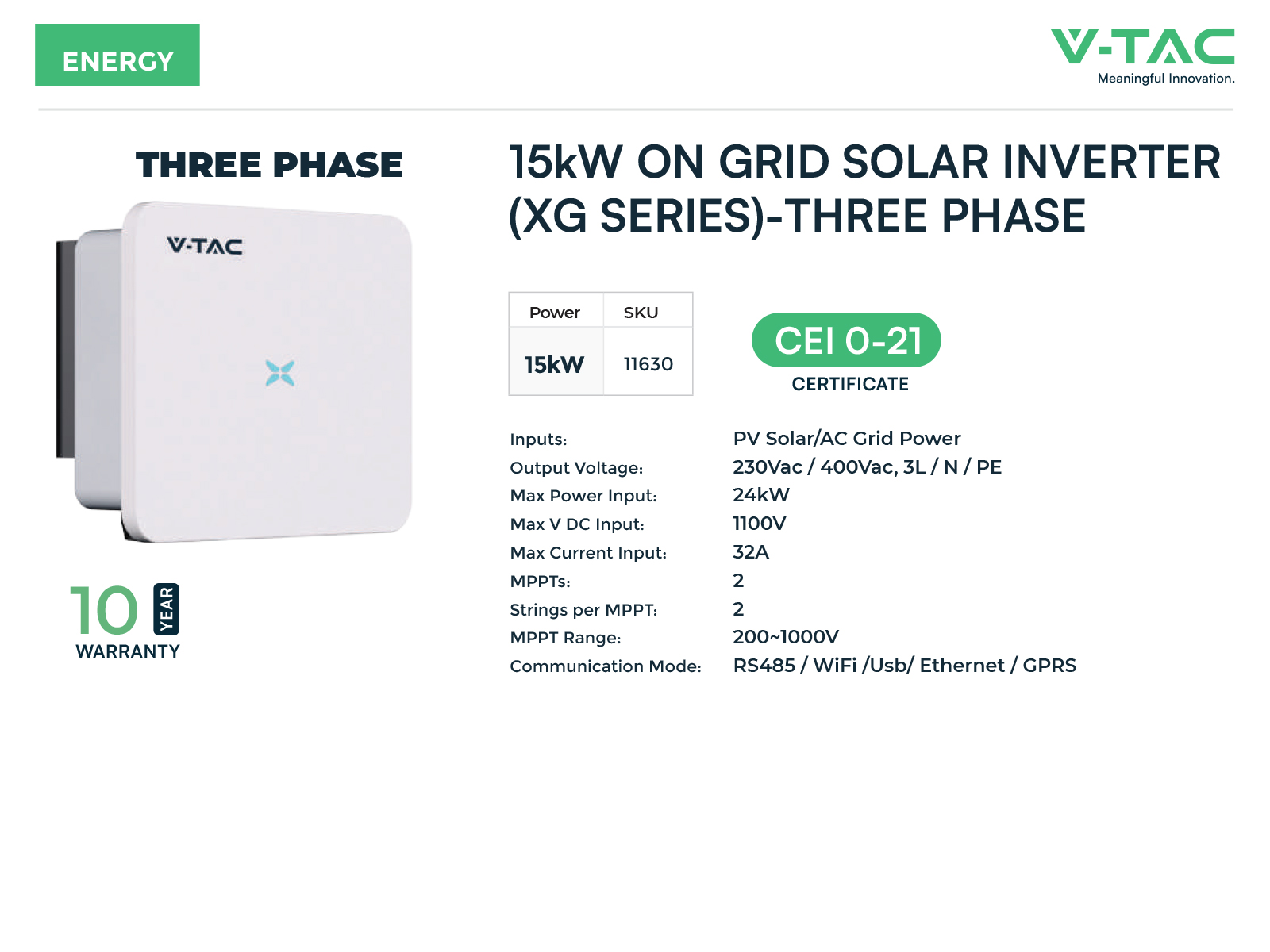Screen dimensions: 1270x952
Task: Click the CERTIFICATE label text
Action: [850, 384]
